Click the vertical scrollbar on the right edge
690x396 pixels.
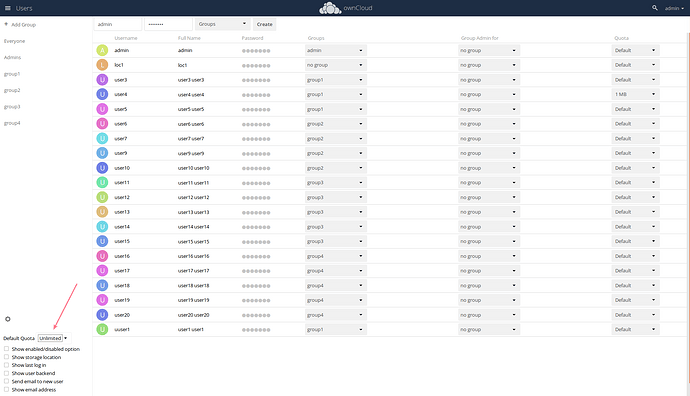[688, 211]
